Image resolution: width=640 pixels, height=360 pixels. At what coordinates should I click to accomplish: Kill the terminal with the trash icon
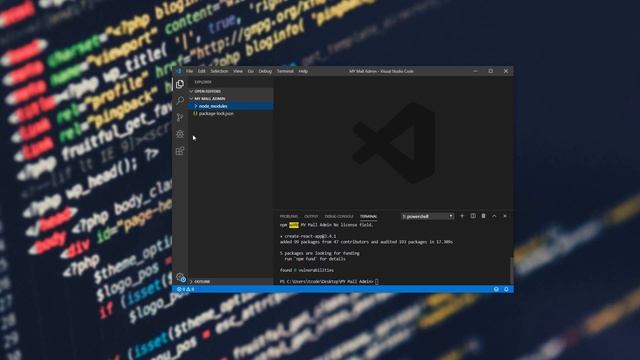coord(483,216)
